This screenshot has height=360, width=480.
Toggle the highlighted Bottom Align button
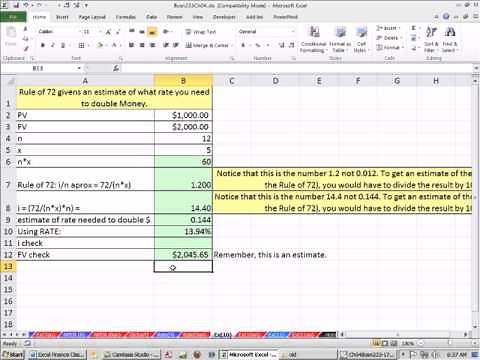pyautogui.click(x=152, y=32)
